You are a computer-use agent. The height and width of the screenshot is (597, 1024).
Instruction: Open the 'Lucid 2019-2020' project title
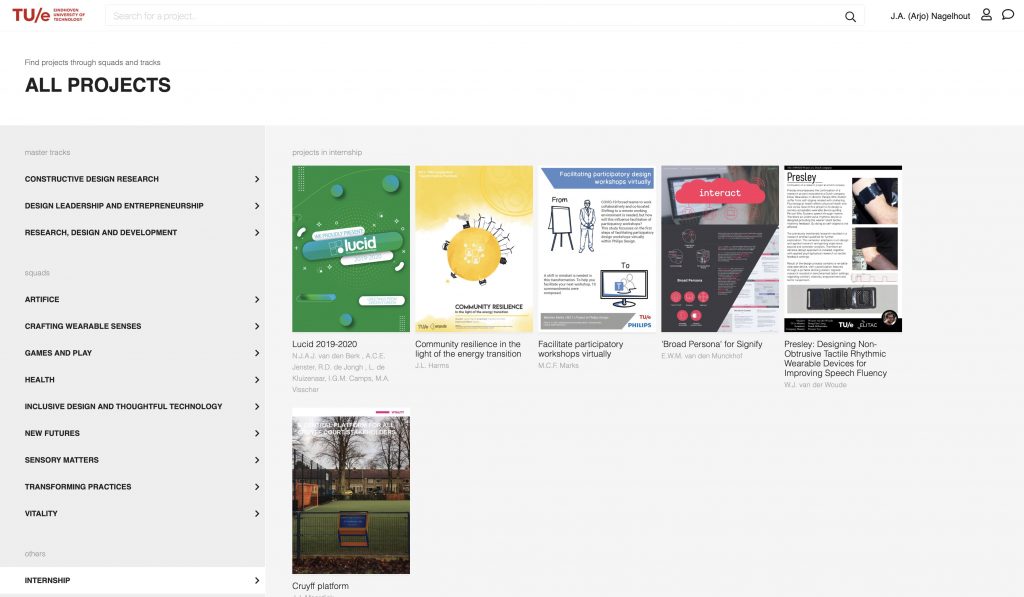[325, 344]
